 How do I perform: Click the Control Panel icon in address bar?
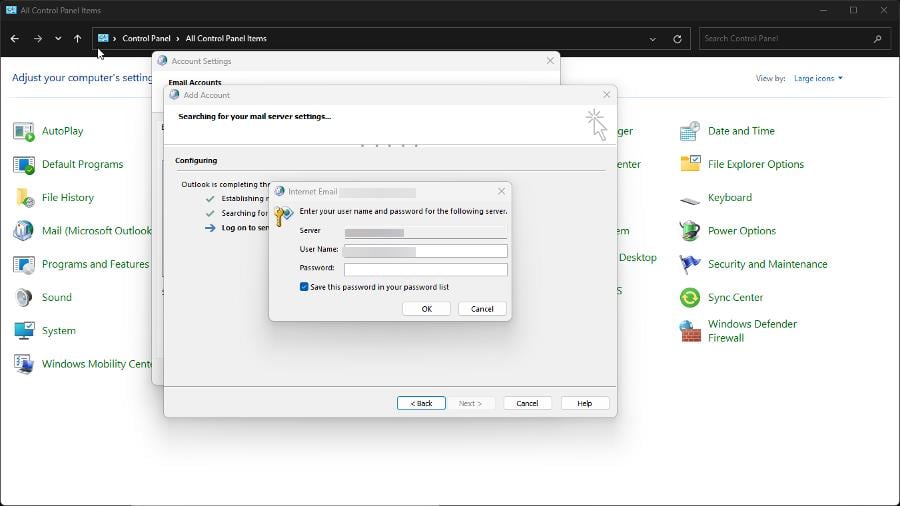coord(103,38)
